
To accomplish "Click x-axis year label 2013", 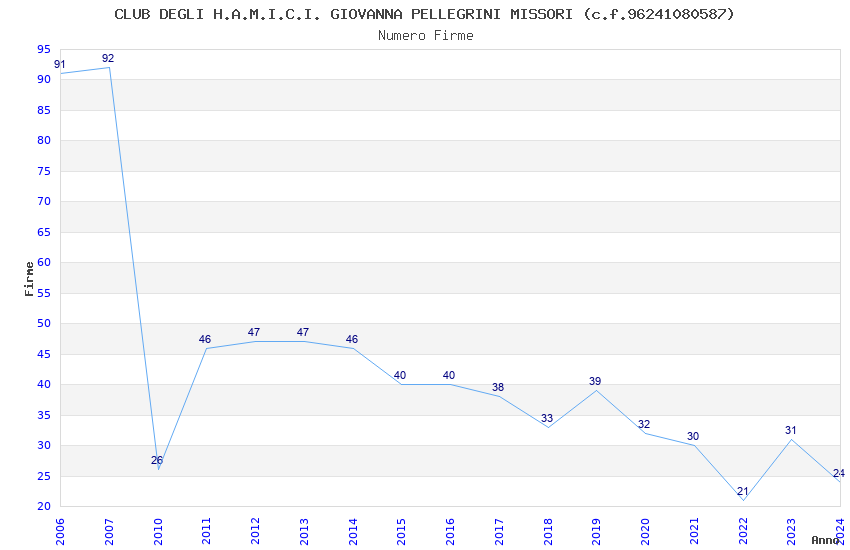I will 304,531.
